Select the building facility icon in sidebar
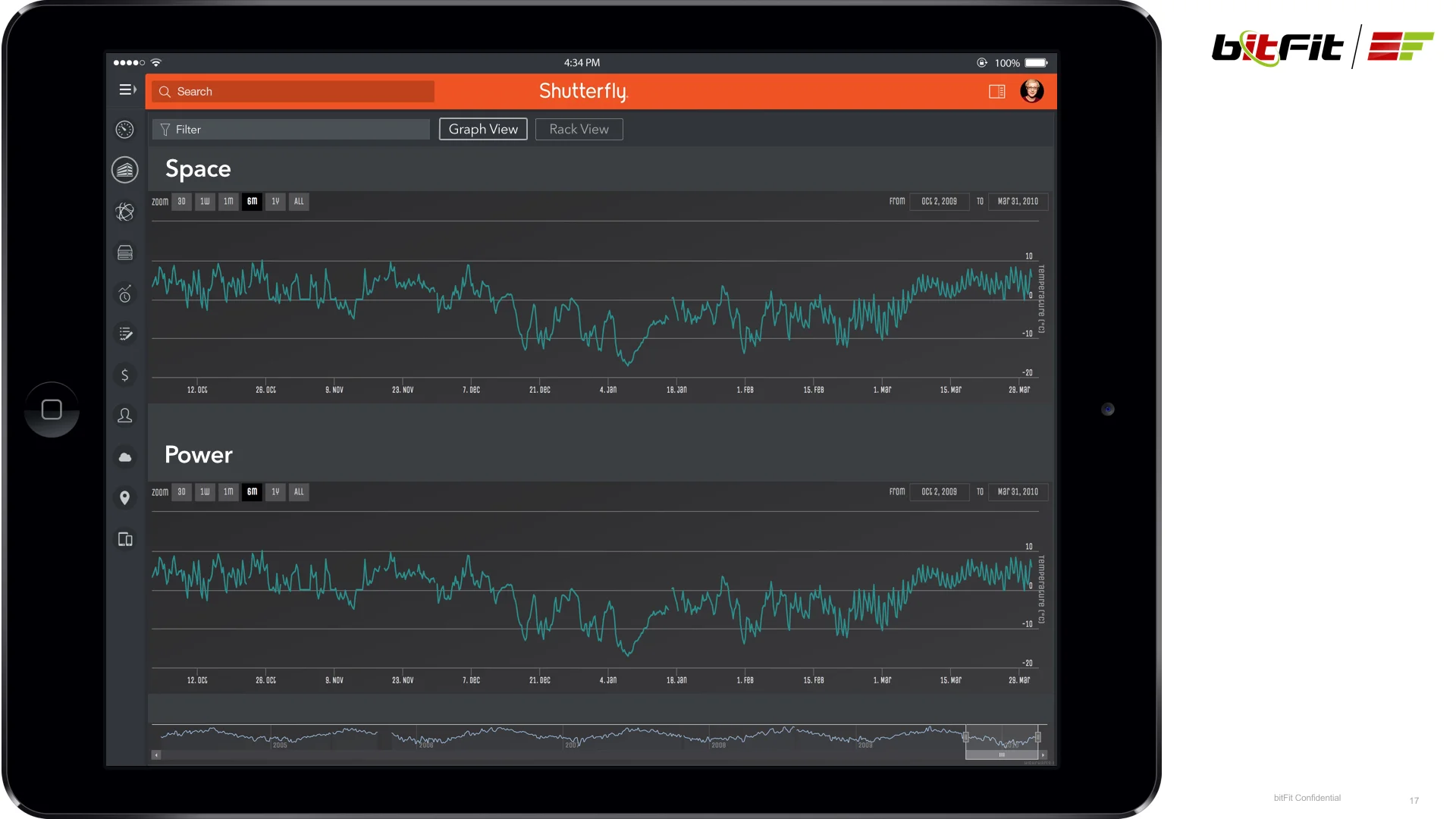The width and height of the screenshot is (1456, 819). tap(124, 170)
